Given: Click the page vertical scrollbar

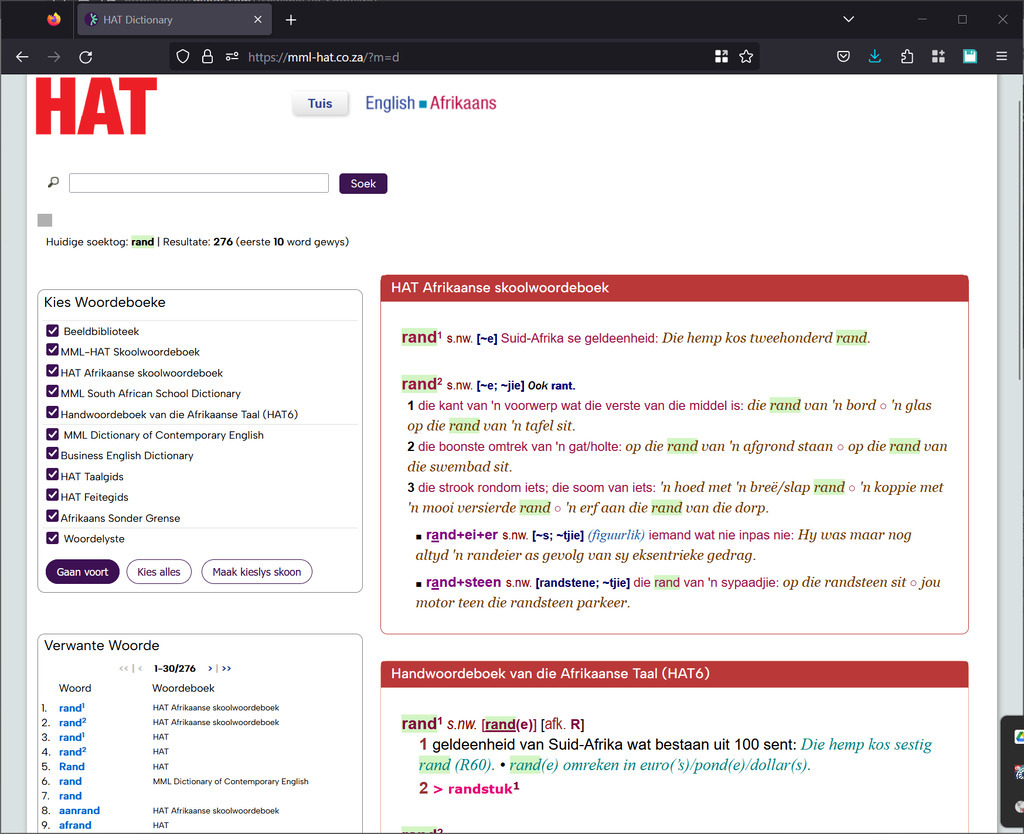Looking at the screenshot, I should 1020,239.
